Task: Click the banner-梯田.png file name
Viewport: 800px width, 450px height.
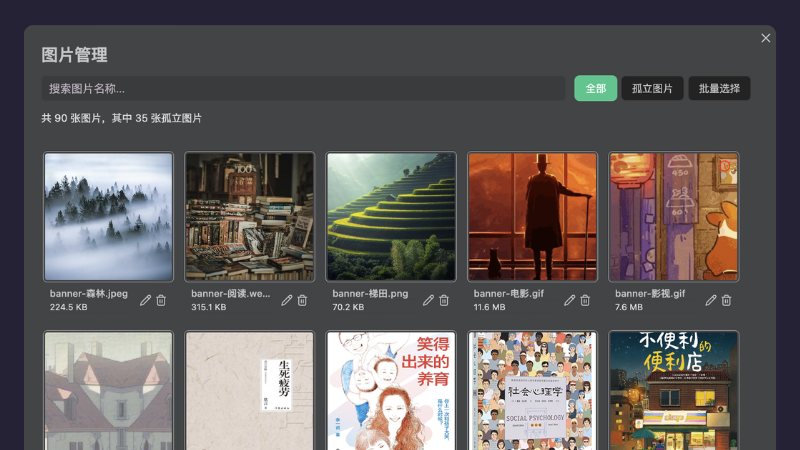Action: coord(370,293)
